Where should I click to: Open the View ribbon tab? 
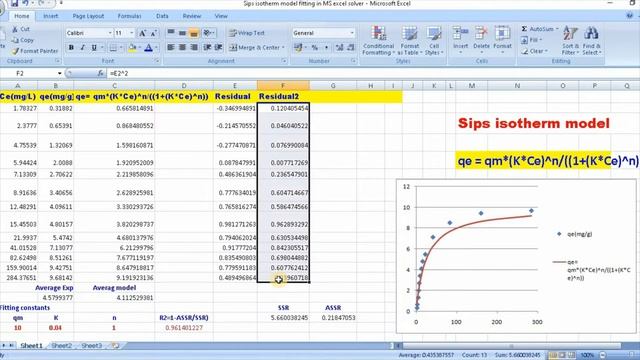[x=221, y=16]
